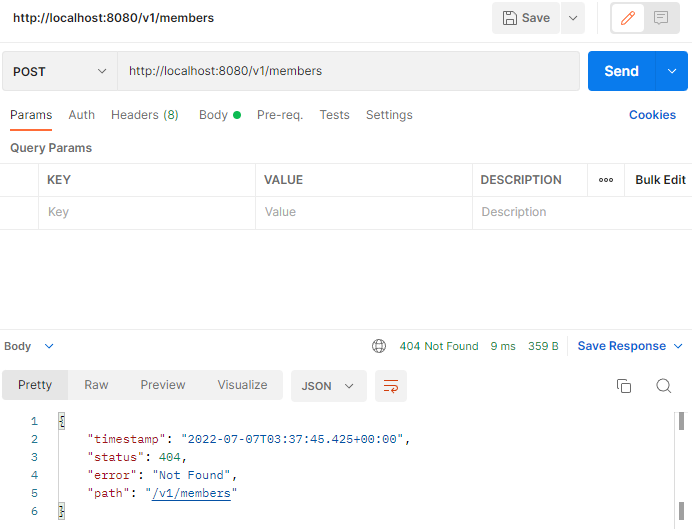The height and width of the screenshot is (529, 692).
Task: Open the query params column options ellipsis
Action: (606, 180)
